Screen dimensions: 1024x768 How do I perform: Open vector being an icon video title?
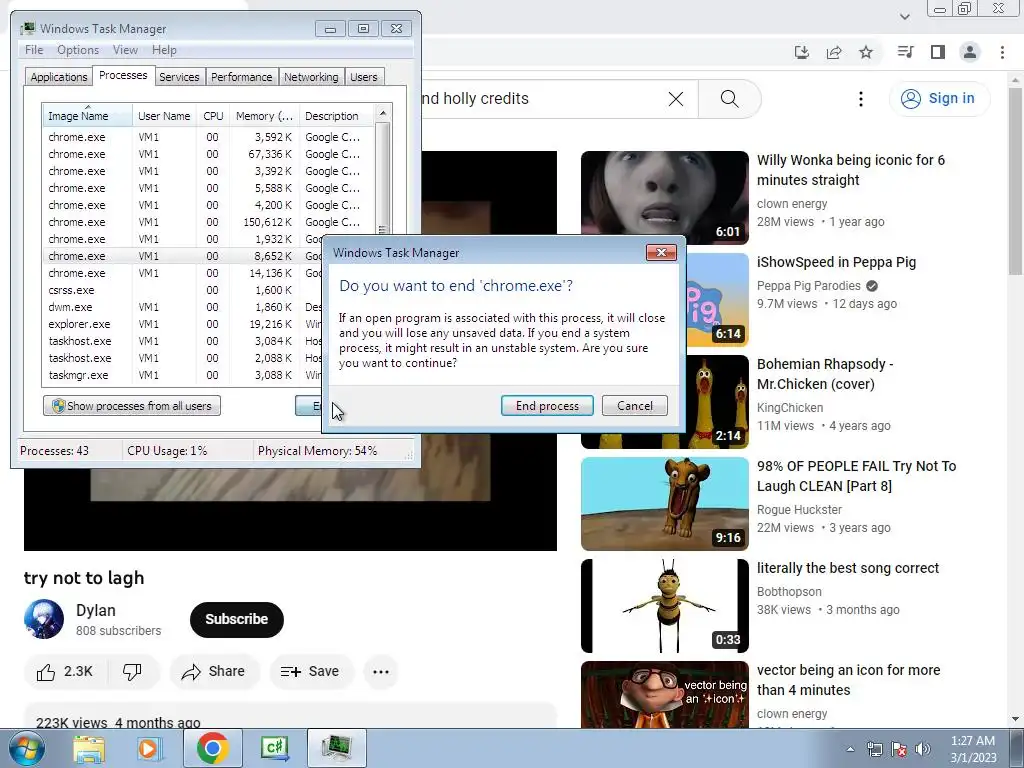[848, 680]
